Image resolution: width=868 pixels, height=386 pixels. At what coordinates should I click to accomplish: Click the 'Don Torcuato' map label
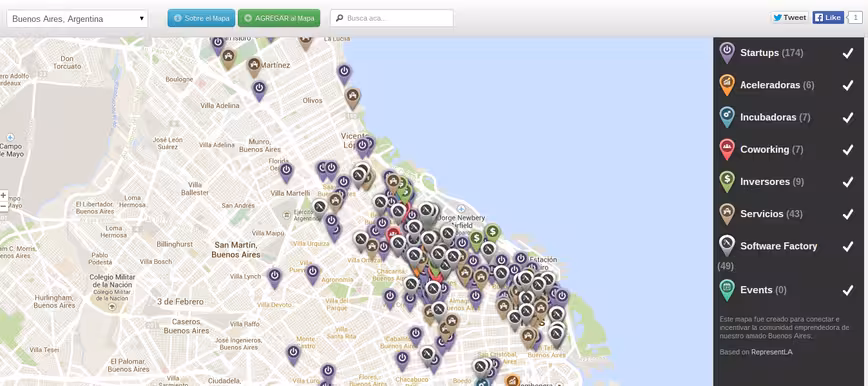click(67, 62)
